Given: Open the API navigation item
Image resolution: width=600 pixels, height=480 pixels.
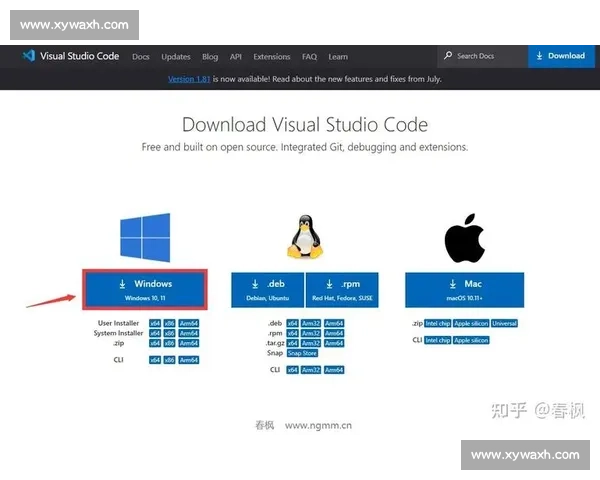Looking at the screenshot, I should click(236, 57).
